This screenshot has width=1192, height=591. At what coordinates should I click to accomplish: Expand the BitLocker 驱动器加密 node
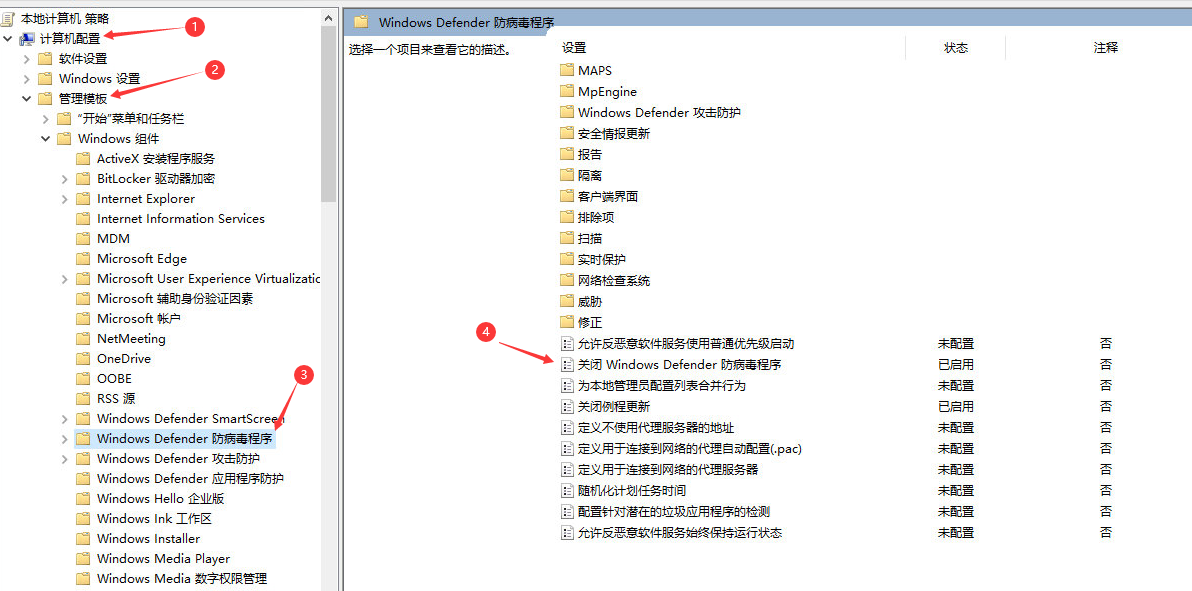[x=65, y=178]
